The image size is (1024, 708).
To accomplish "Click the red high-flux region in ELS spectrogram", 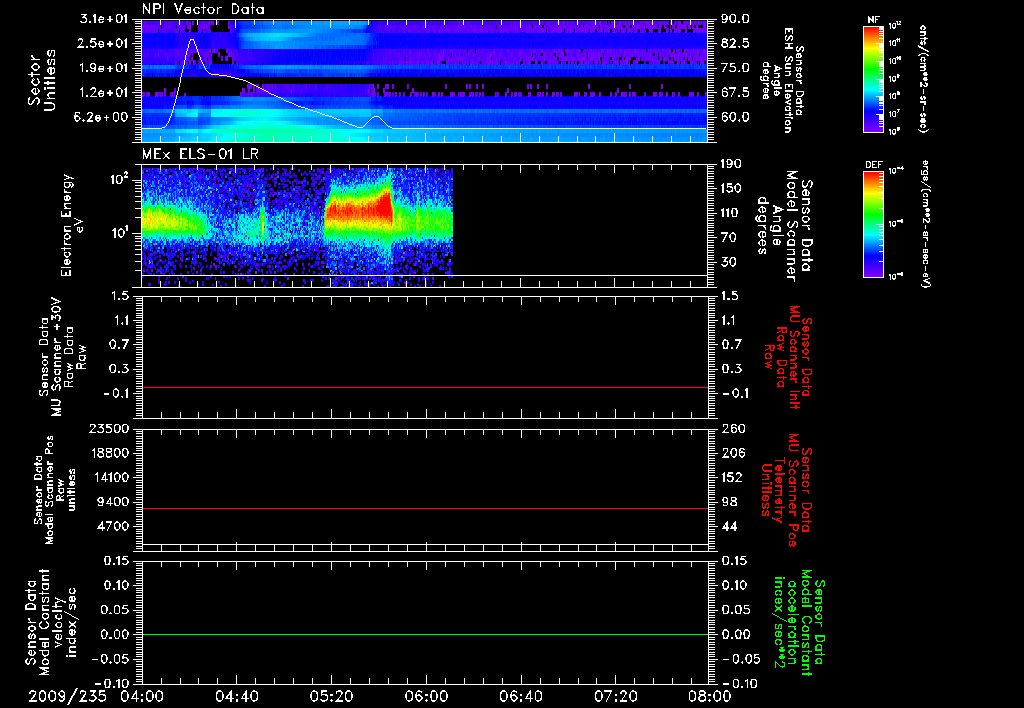I will [359, 208].
